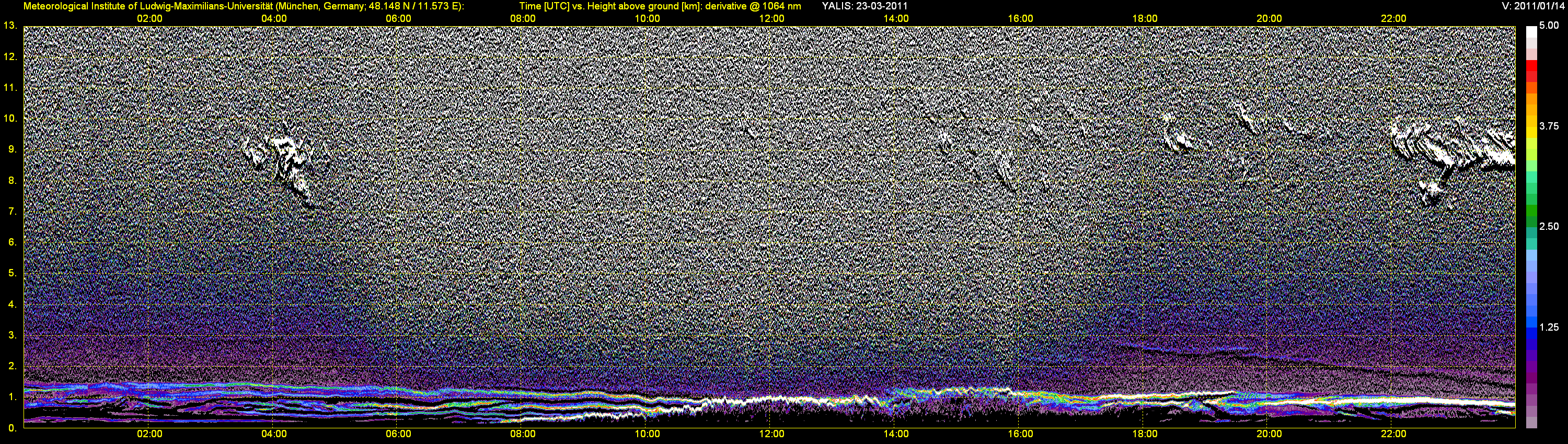The width and height of the screenshot is (1568, 444).
Task: Click the 10. height axis label
Action: [10, 118]
